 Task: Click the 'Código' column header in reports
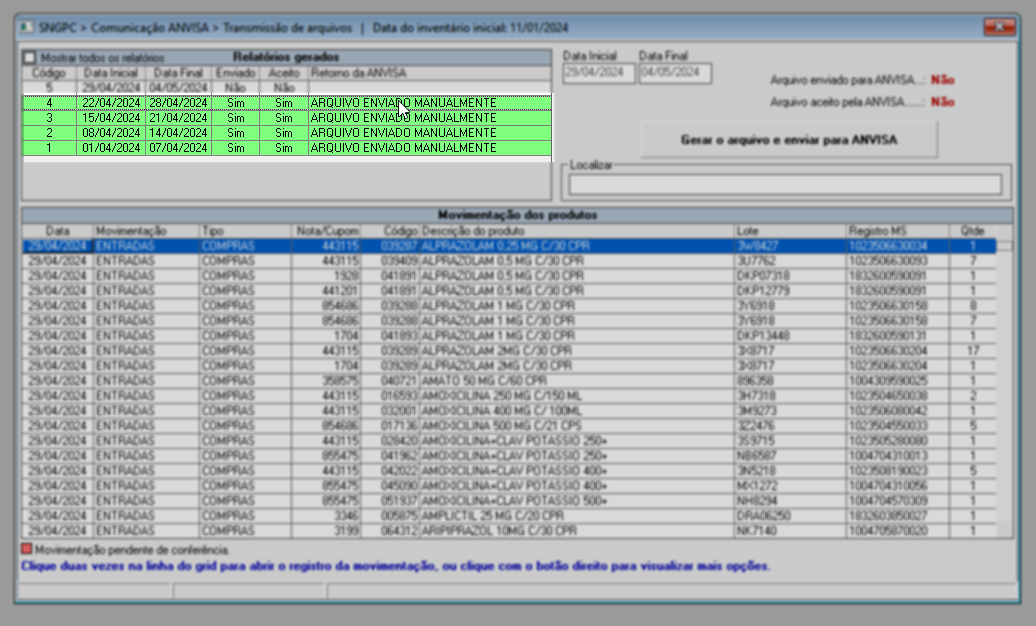coord(49,73)
